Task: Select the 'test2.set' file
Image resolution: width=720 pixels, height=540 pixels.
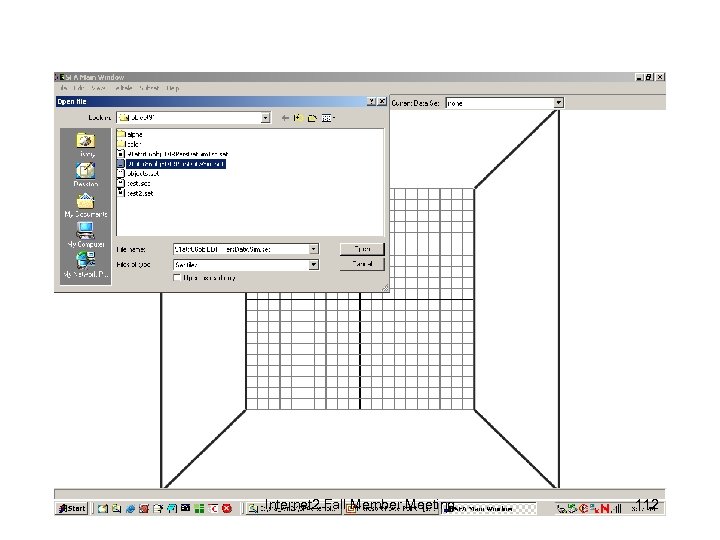Action: tap(135, 193)
